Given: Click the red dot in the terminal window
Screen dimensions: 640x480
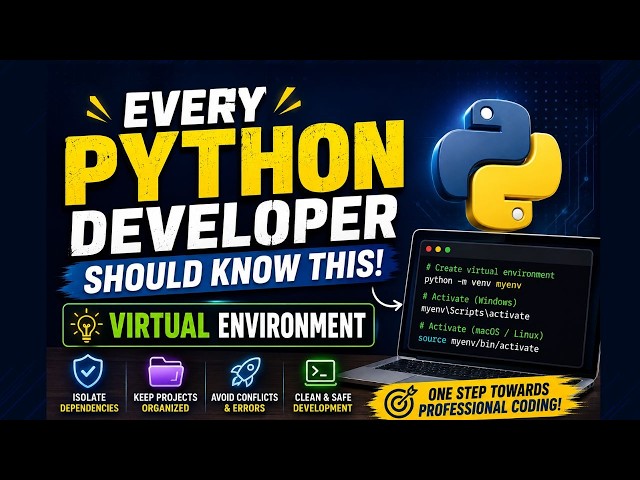Looking at the screenshot, I should [429, 249].
